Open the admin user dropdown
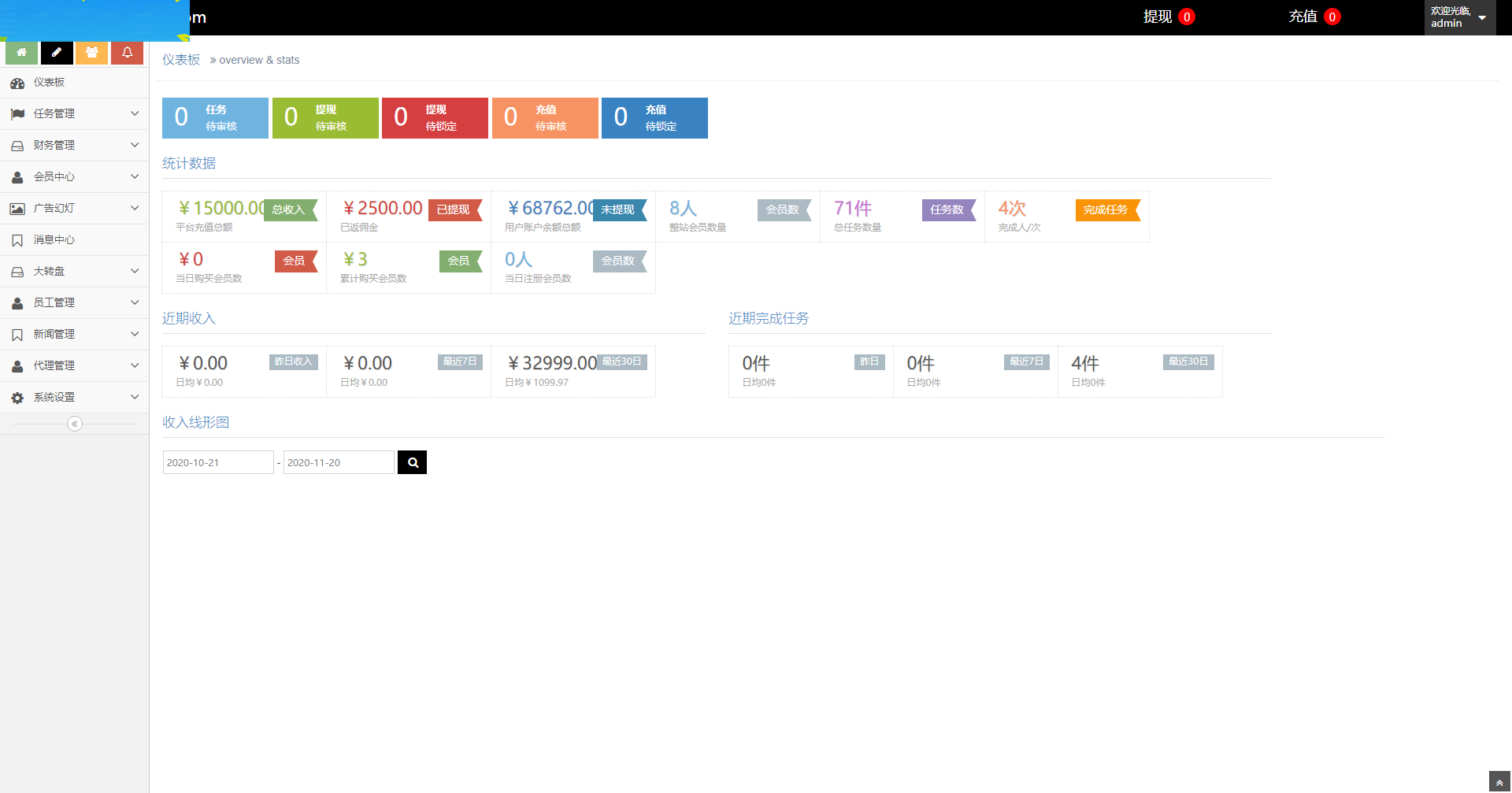This screenshot has width=1512, height=793. [x=1458, y=17]
